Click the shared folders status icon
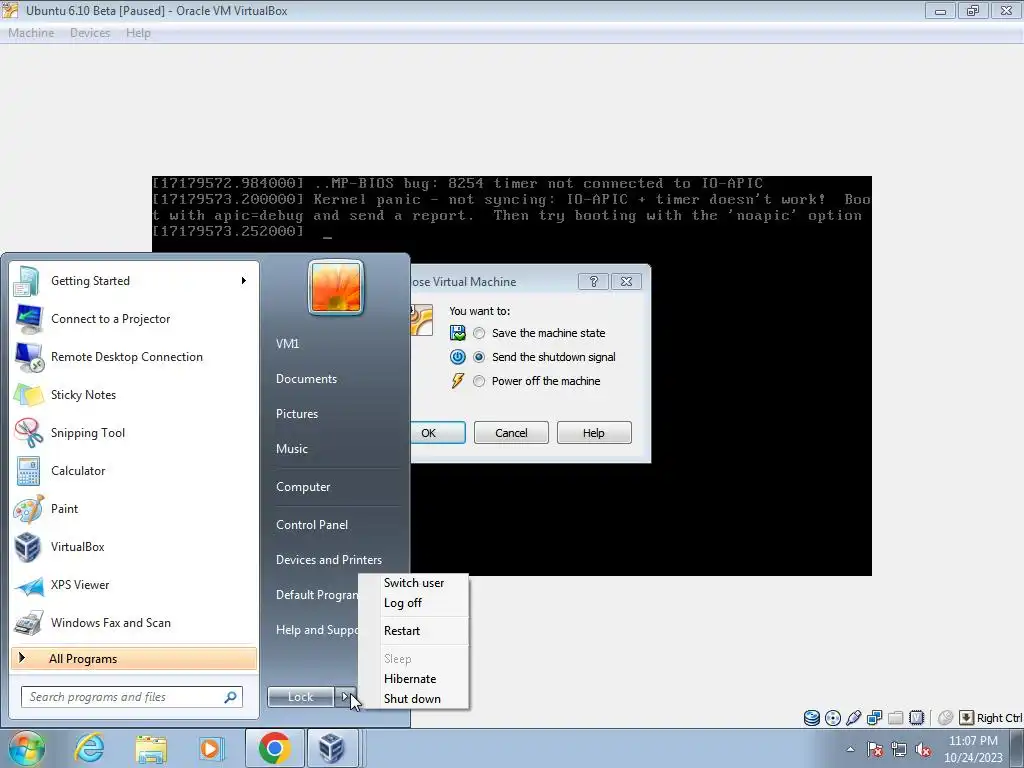 click(x=895, y=718)
